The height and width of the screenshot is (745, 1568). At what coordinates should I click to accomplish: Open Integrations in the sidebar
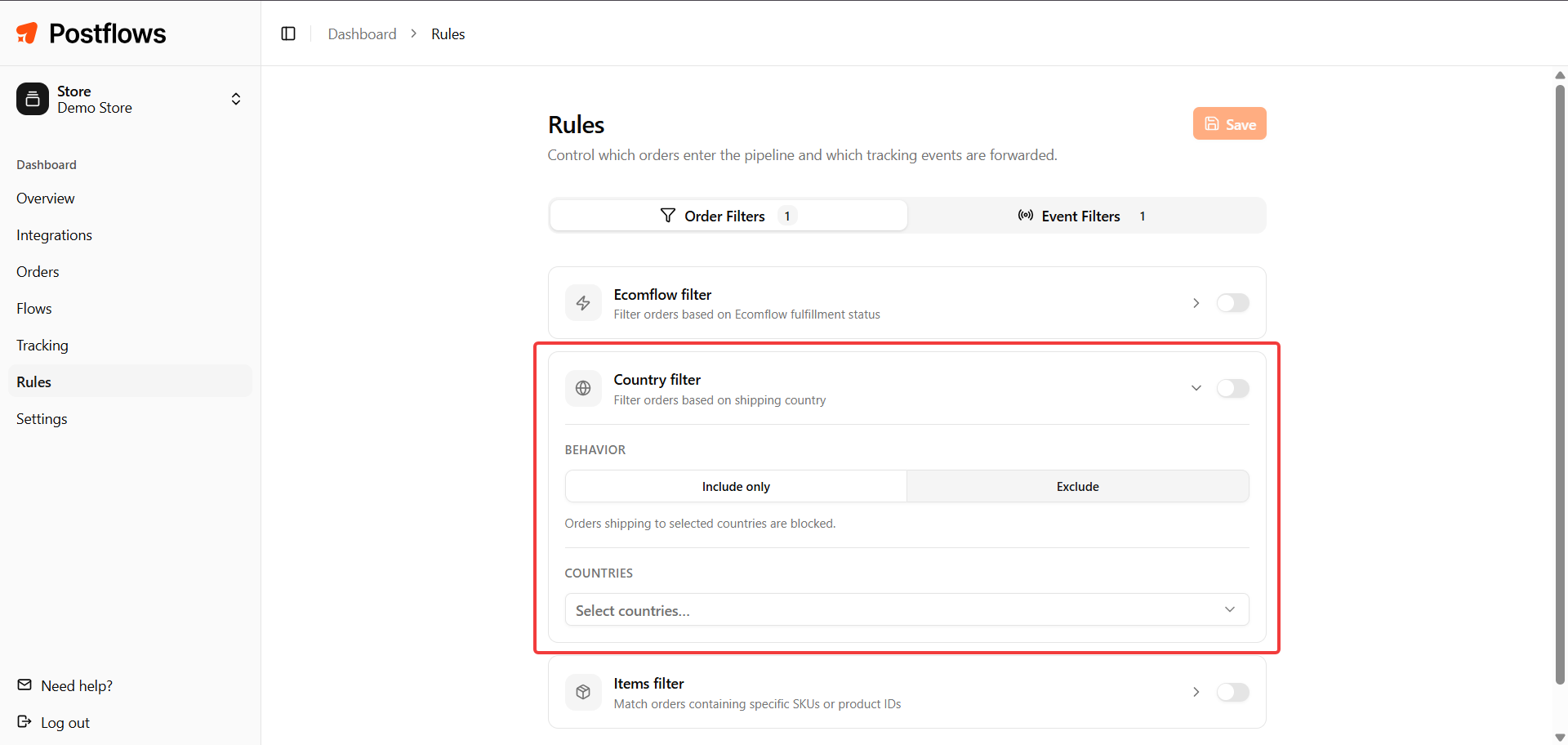130,235
